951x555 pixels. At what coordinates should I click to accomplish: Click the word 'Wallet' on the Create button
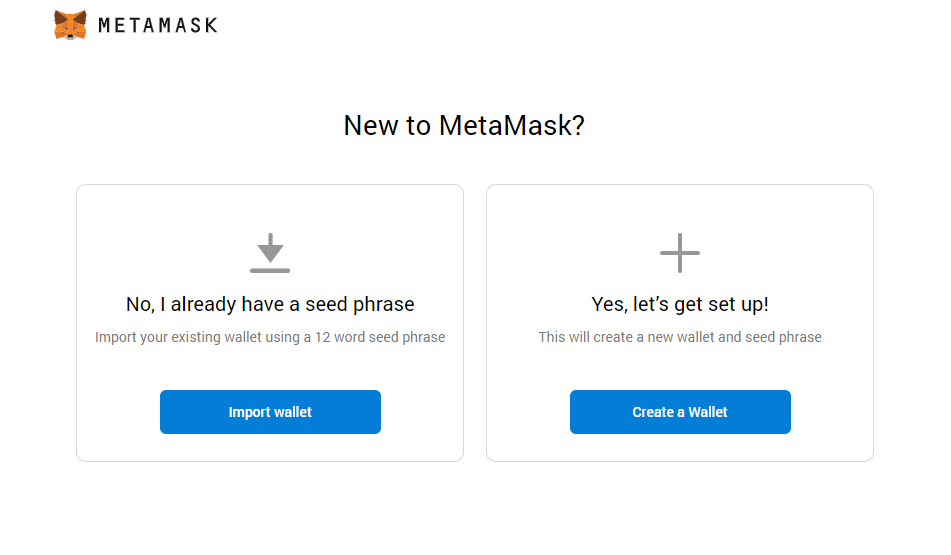pos(708,412)
